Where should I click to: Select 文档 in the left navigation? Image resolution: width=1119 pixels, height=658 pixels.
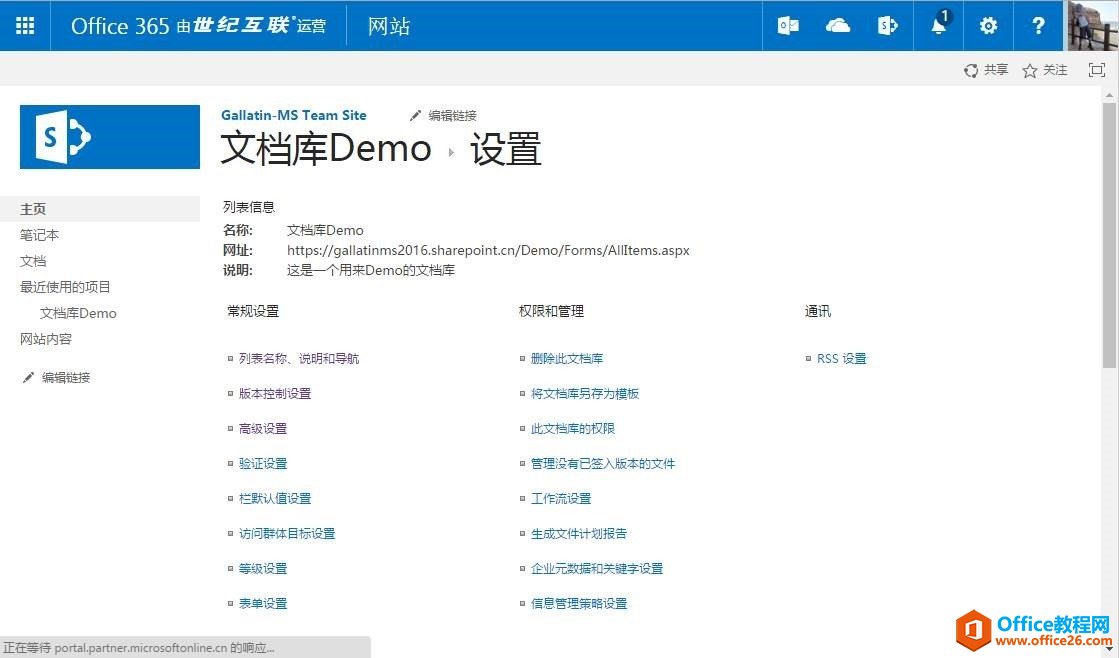tap(33, 261)
